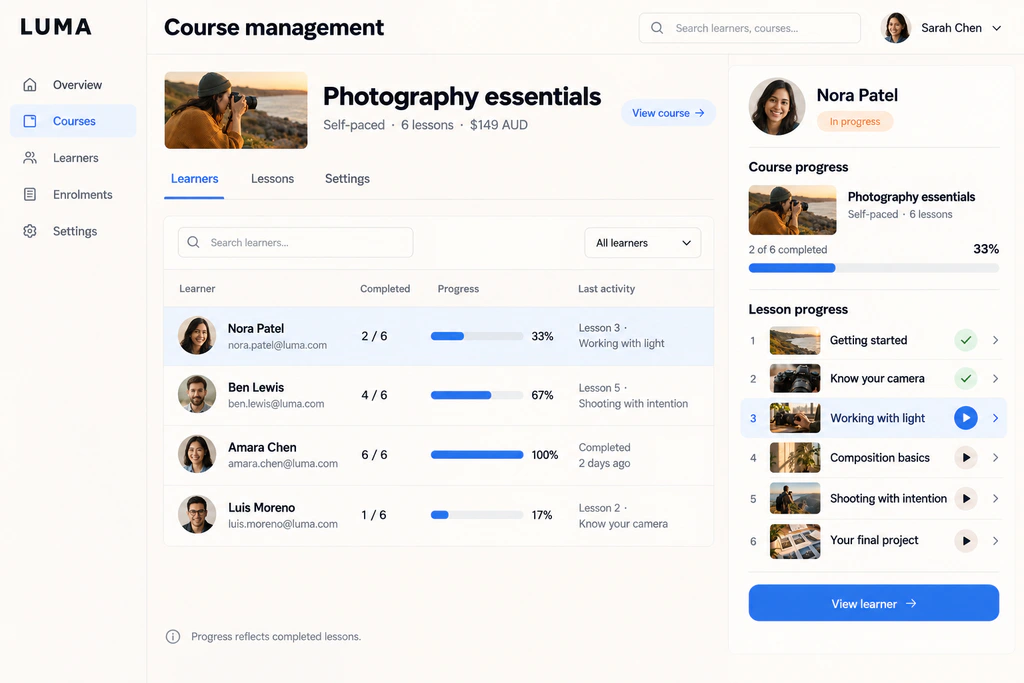Click Ben Lewis's 4 / 6 completed value
Viewport: 1024px width, 683px height.
(x=374, y=395)
